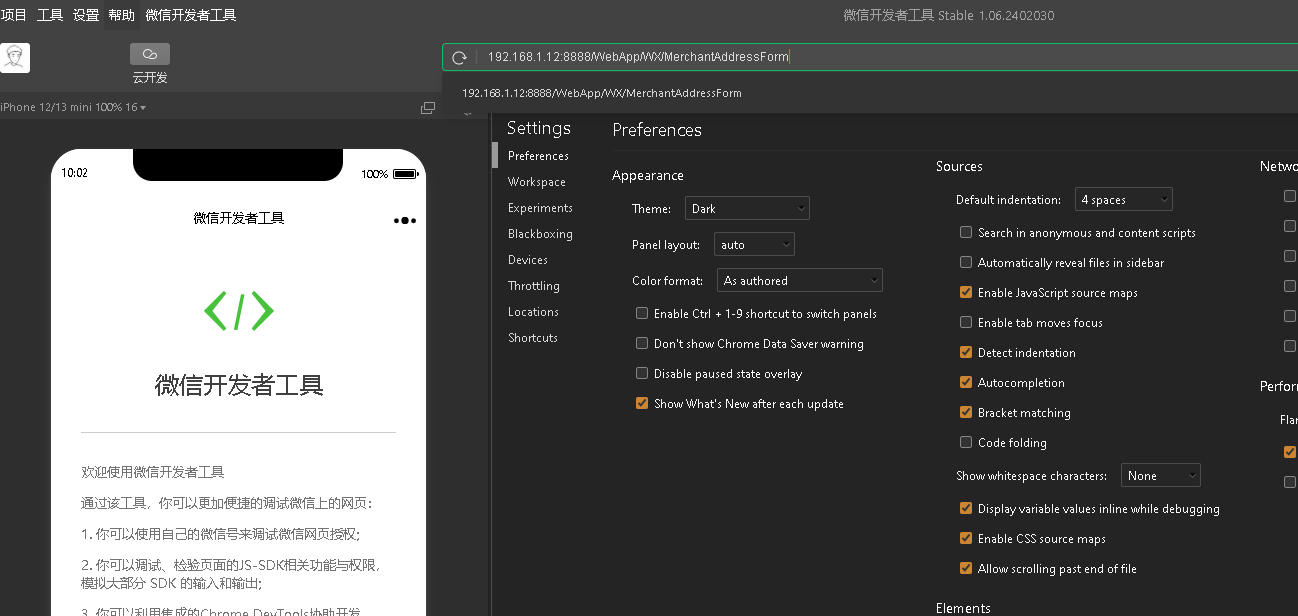Open the 项目 menu
1298x616 pixels.
point(14,15)
